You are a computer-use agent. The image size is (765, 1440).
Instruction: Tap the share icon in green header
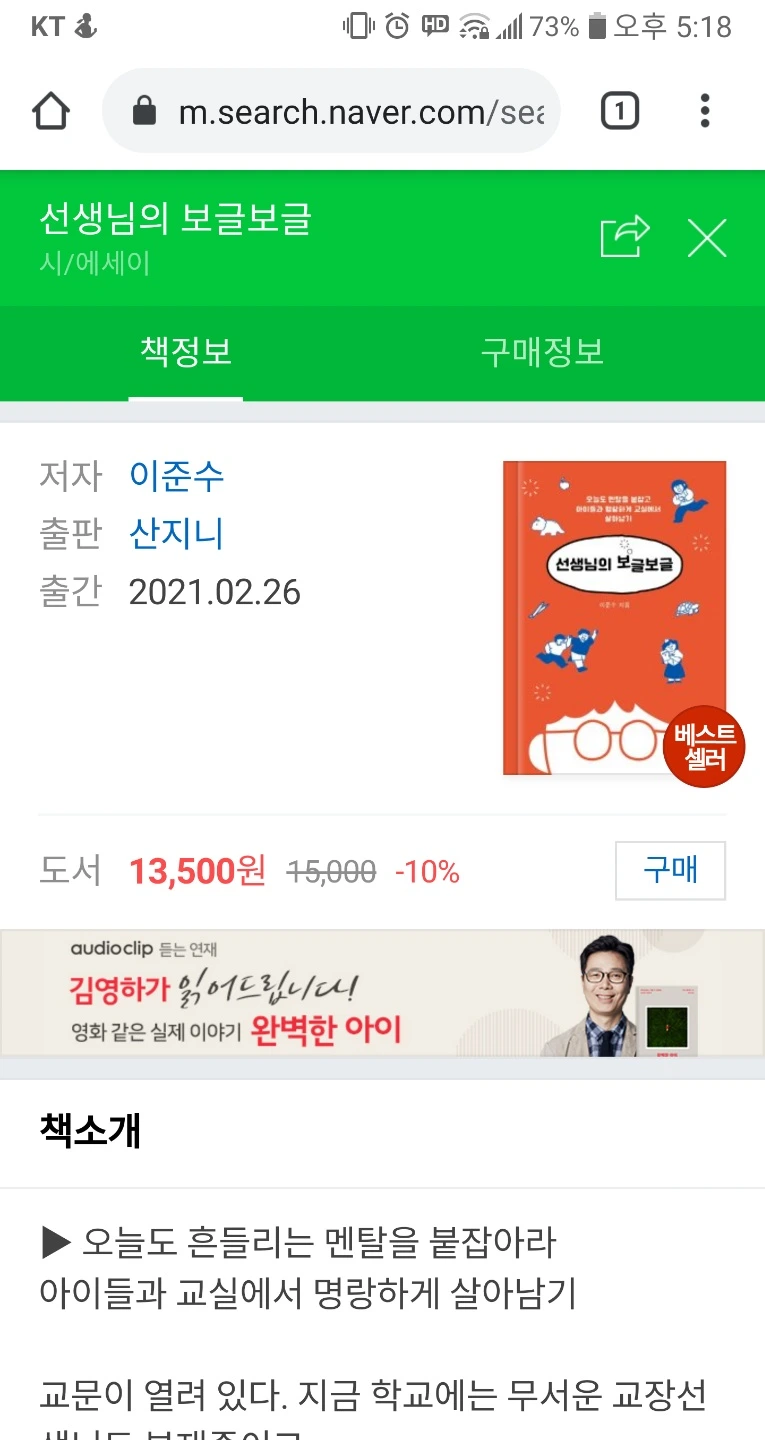tap(624, 238)
